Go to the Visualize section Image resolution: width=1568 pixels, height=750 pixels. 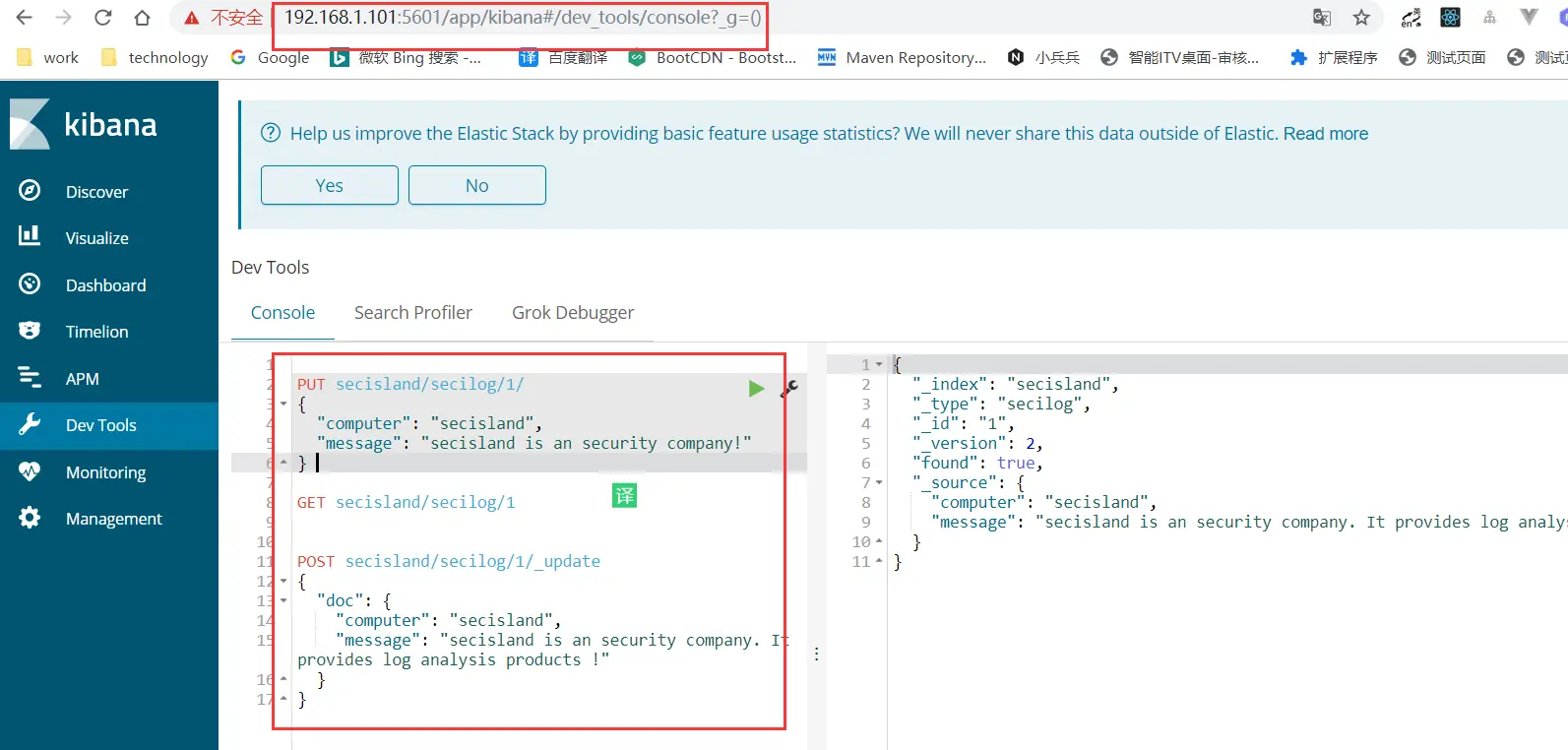coord(96,238)
